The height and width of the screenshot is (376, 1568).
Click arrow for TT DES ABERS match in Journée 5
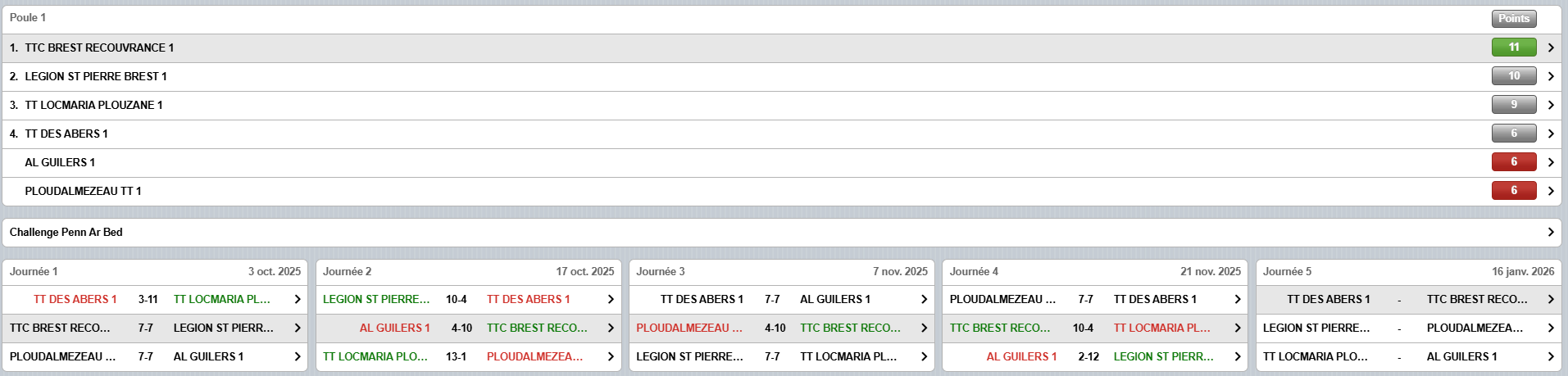[x=1550, y=300]
